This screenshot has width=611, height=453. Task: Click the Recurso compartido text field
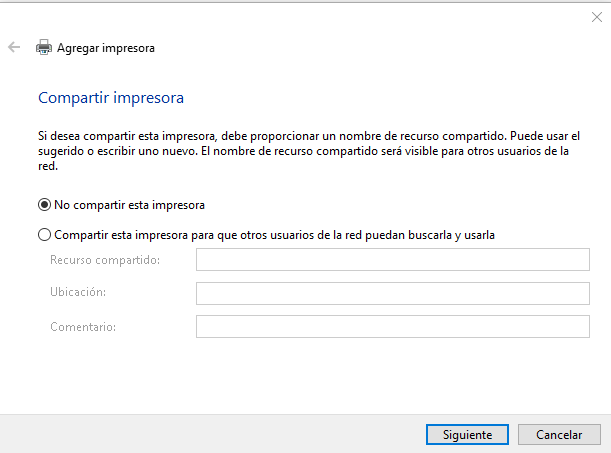coord(393,259)
